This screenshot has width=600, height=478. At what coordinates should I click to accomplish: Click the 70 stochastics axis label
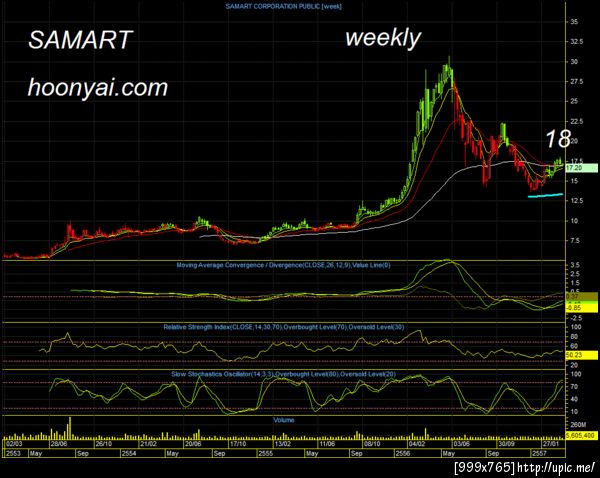click(x=574, y=387)
